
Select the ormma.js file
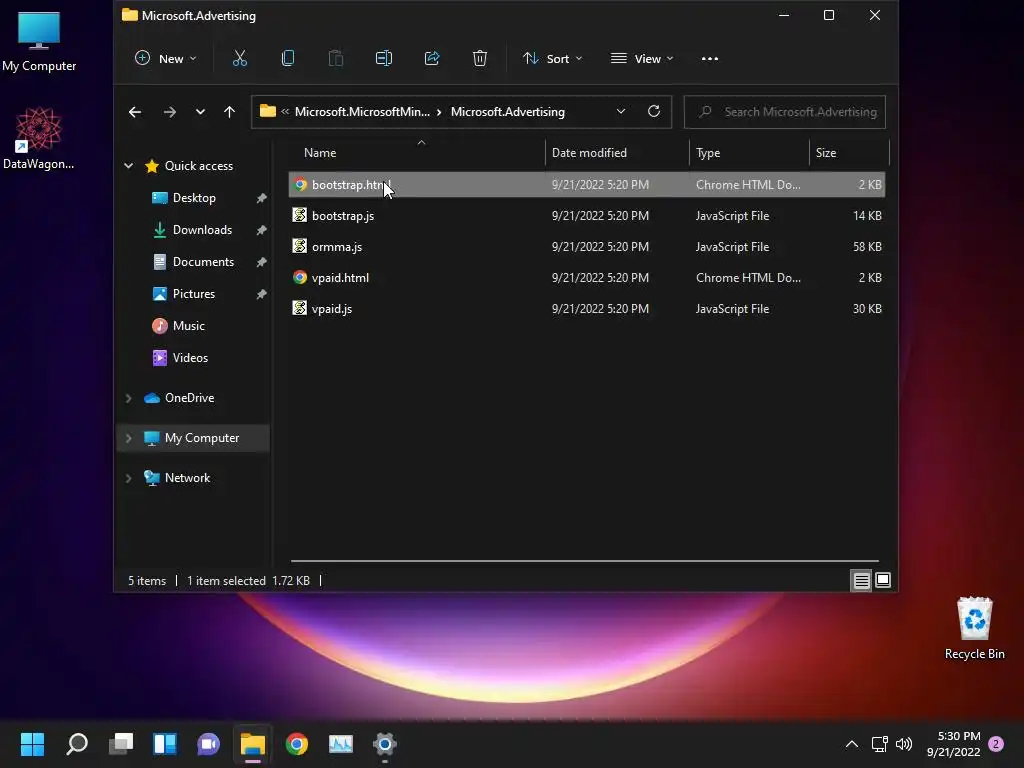(586, 247)
